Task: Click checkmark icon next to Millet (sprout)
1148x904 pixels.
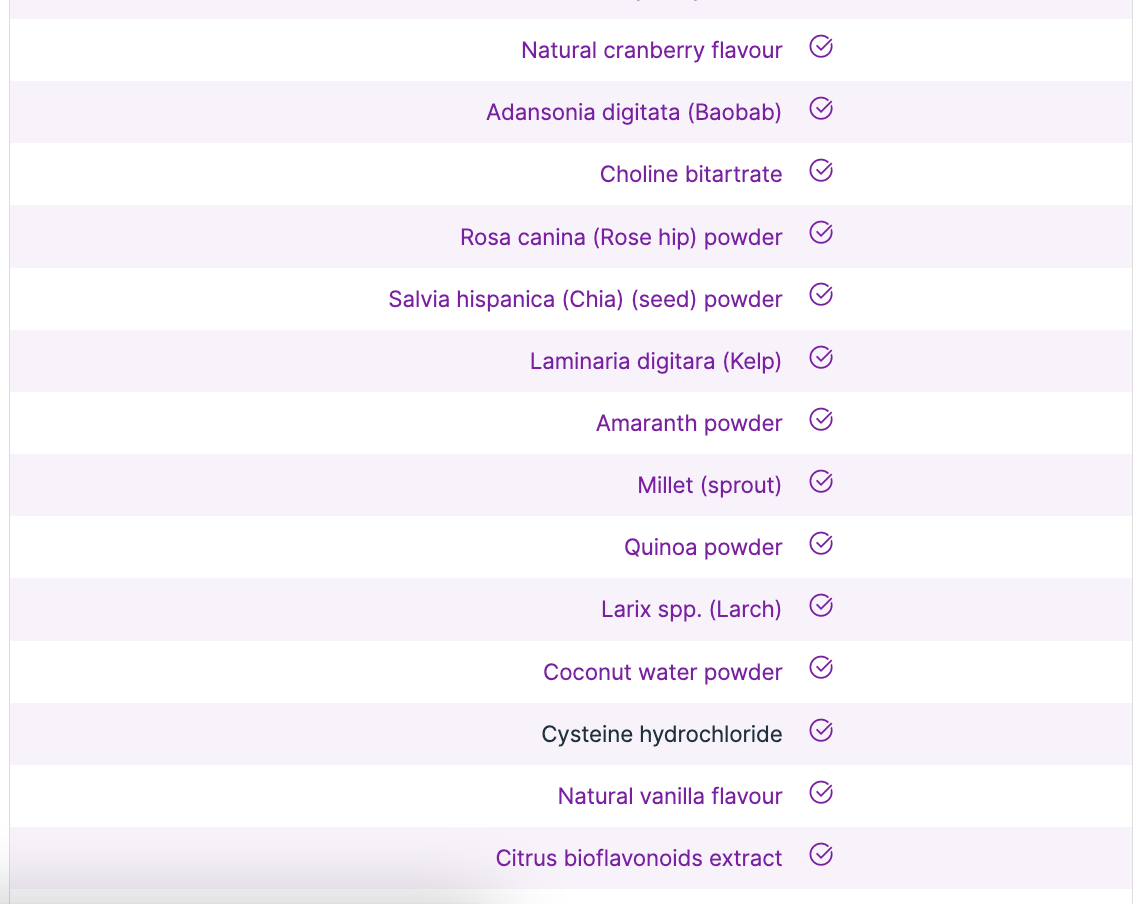Action: pos(821,482)
